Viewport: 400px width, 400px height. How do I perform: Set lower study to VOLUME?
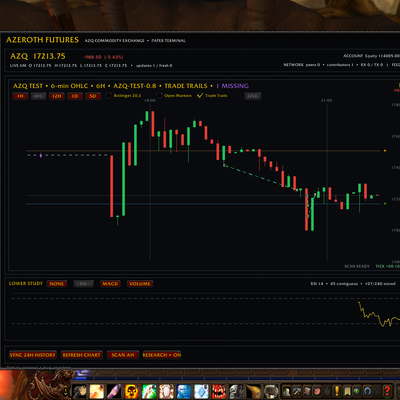[x=140, y=284]
